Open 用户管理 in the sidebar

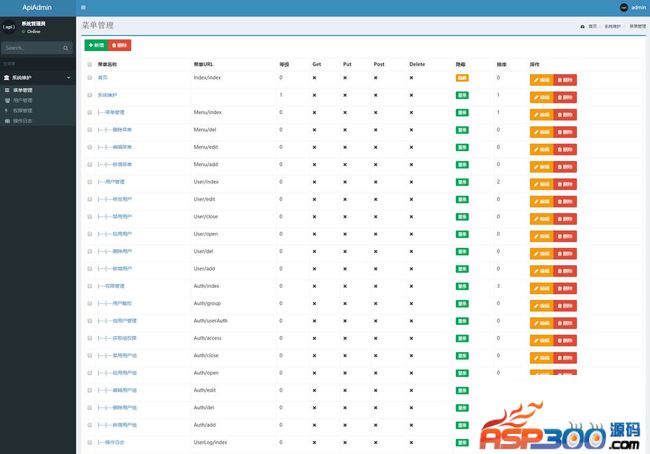(23, 100)
